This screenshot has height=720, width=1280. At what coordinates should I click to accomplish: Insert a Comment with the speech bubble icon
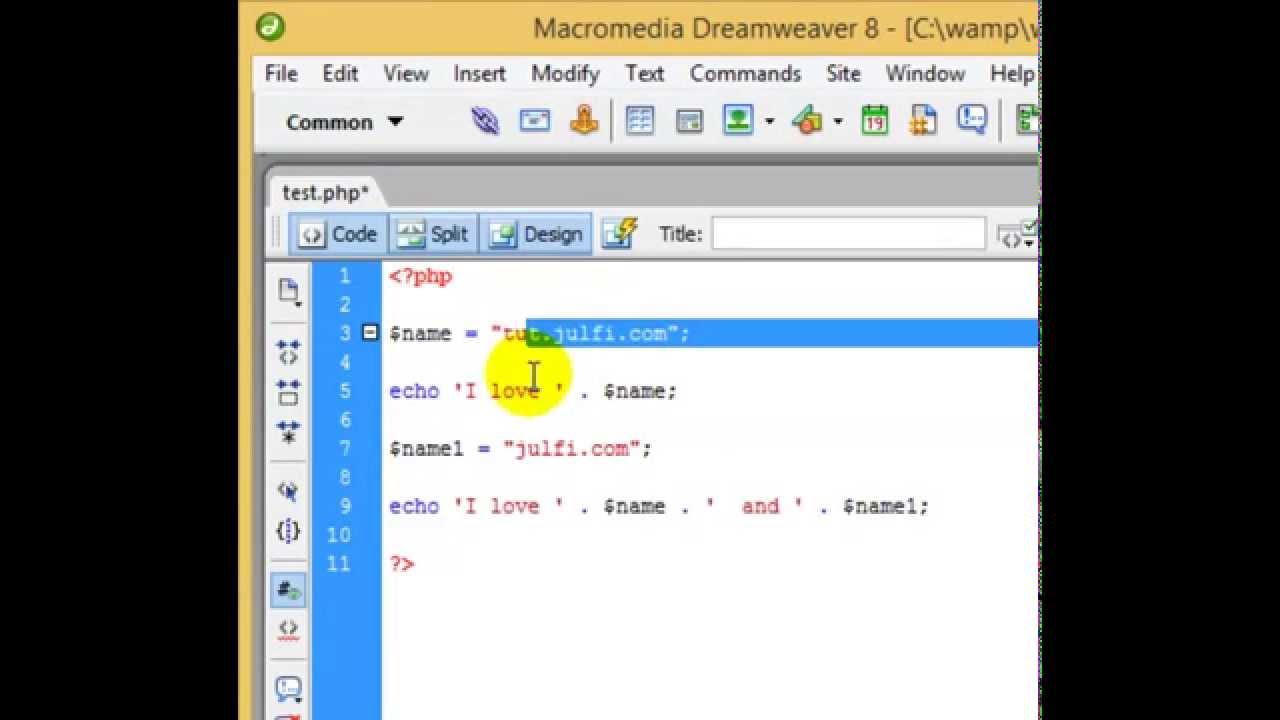point(971,121)
